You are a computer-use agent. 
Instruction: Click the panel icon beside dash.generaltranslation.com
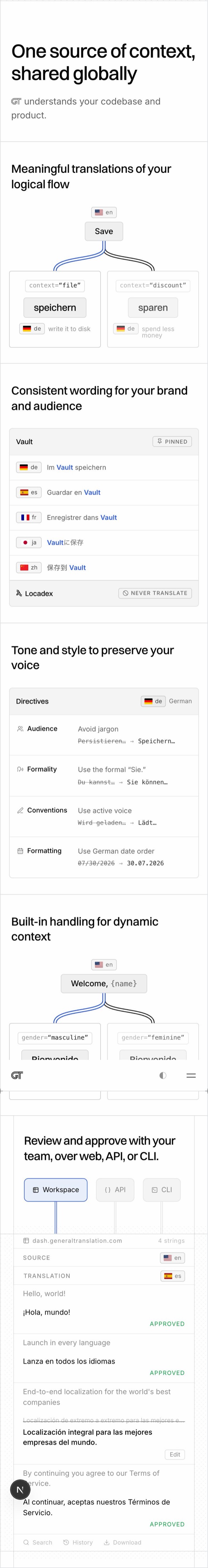coord(26,1241)
